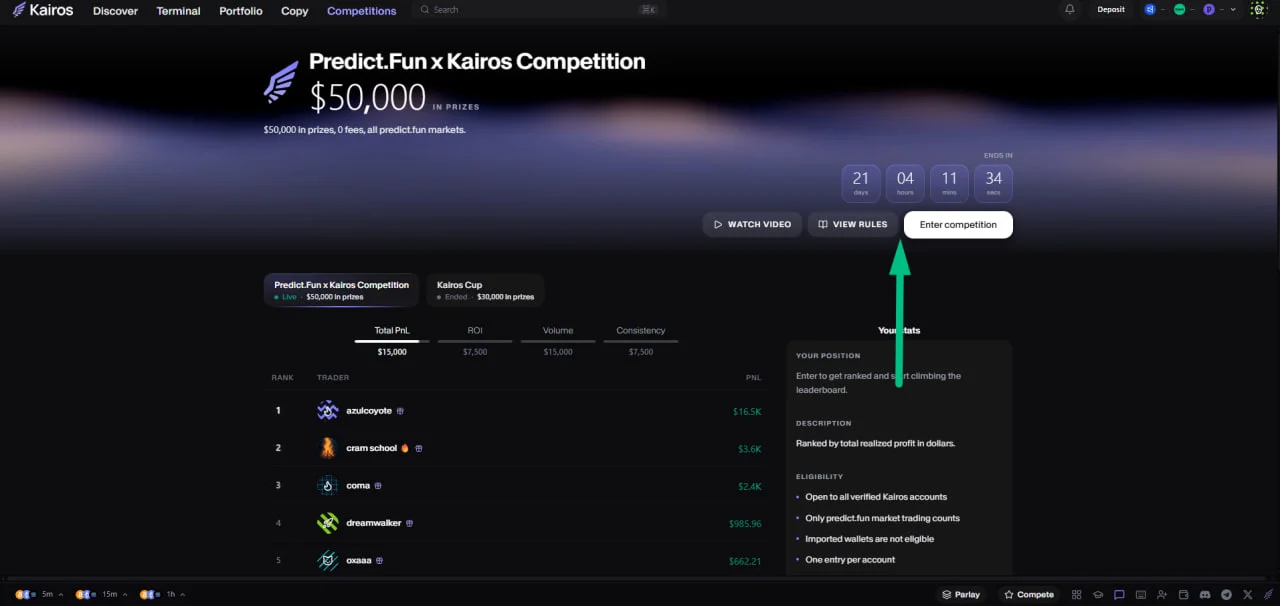Screen dimensions: 1280x606
Task: Open the graduation cap tutorial icon
Action: (1098, 594)
